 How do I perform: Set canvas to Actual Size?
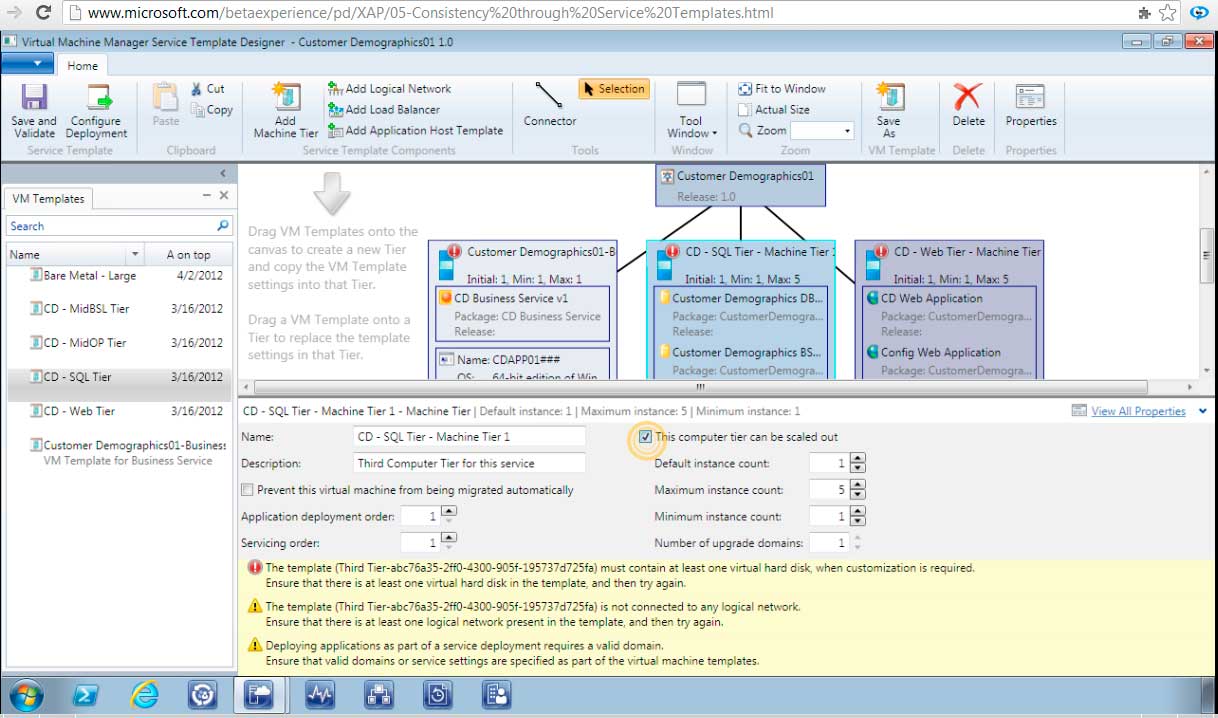774,110
